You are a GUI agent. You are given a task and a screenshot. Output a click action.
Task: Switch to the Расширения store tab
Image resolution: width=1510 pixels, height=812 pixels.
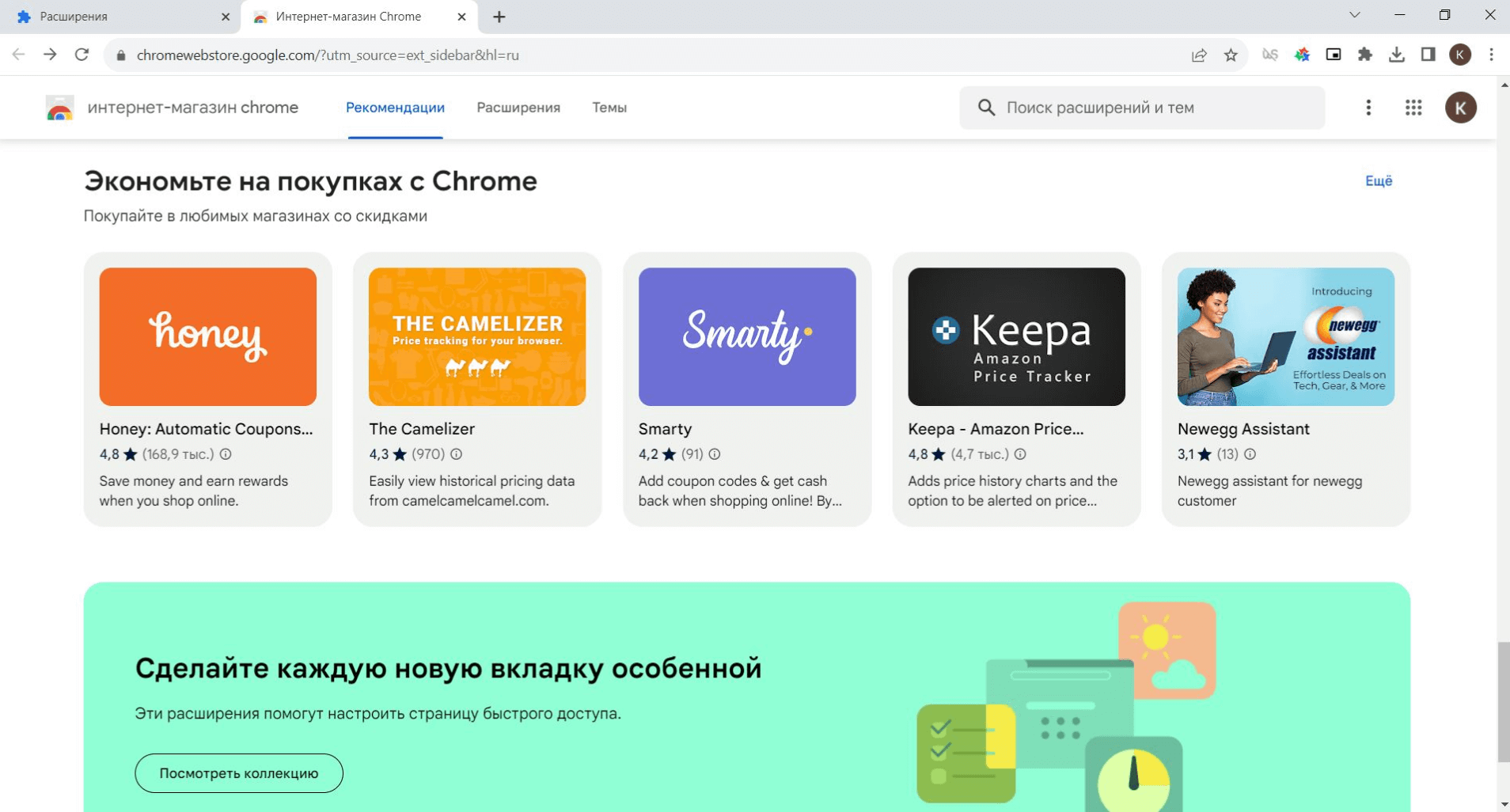tap(518, 108)
